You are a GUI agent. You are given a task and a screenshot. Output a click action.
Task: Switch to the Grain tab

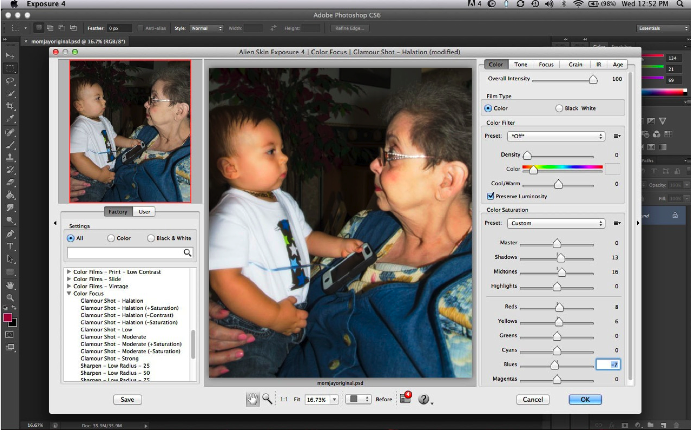[575, 64]
